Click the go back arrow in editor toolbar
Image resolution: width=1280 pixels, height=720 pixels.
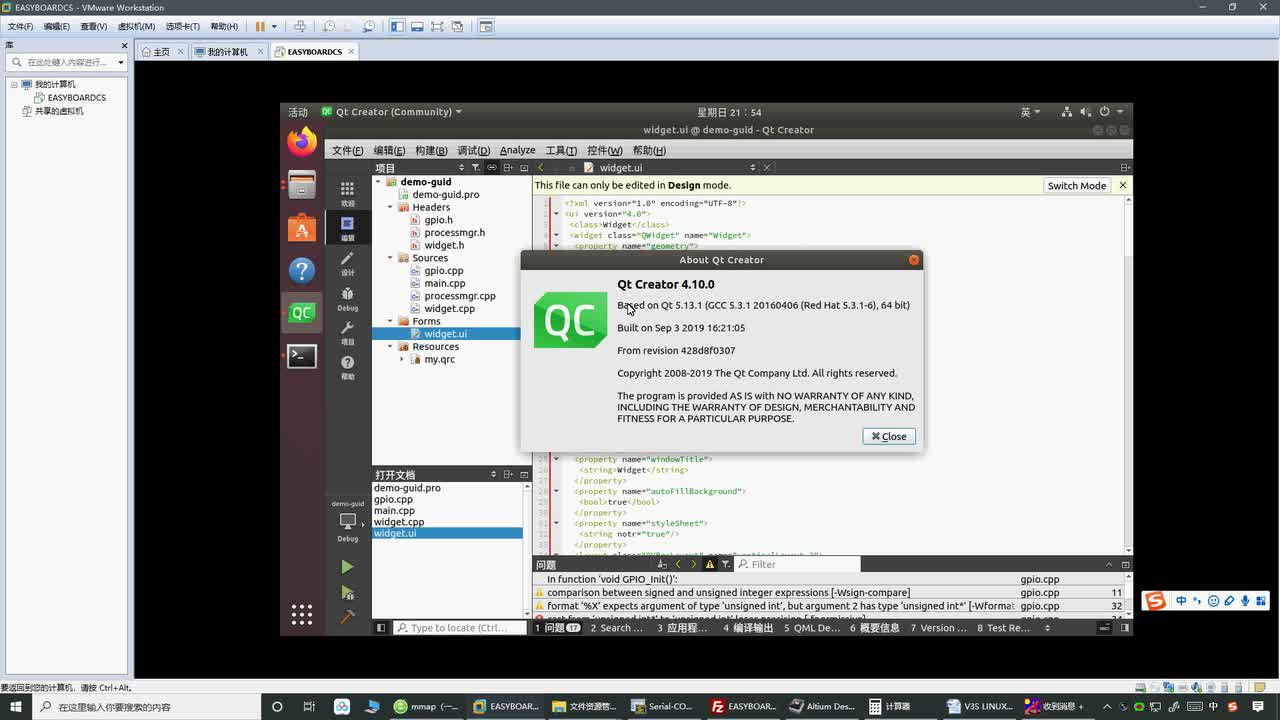point(541,168)
